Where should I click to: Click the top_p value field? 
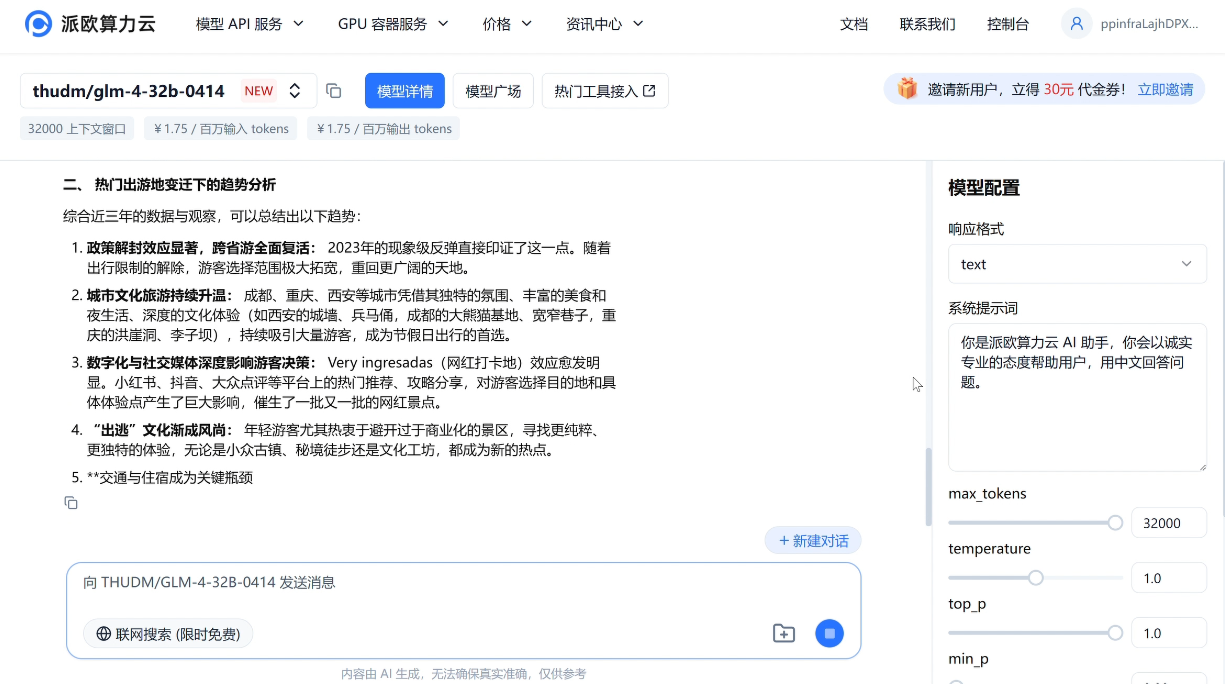coord(1168,633)
